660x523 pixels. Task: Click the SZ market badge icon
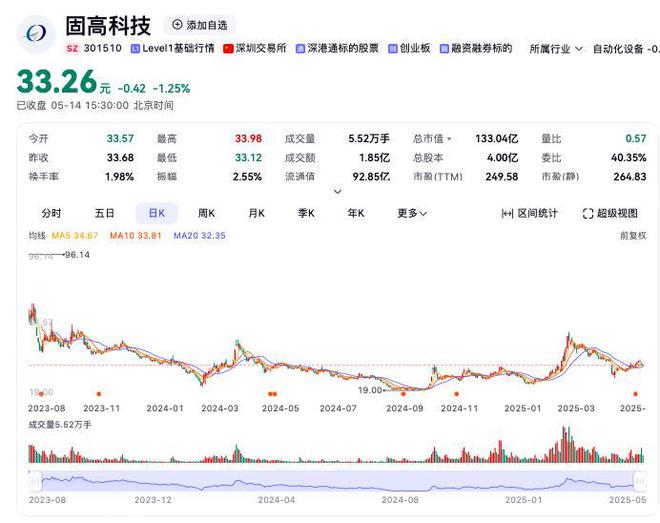72,48
